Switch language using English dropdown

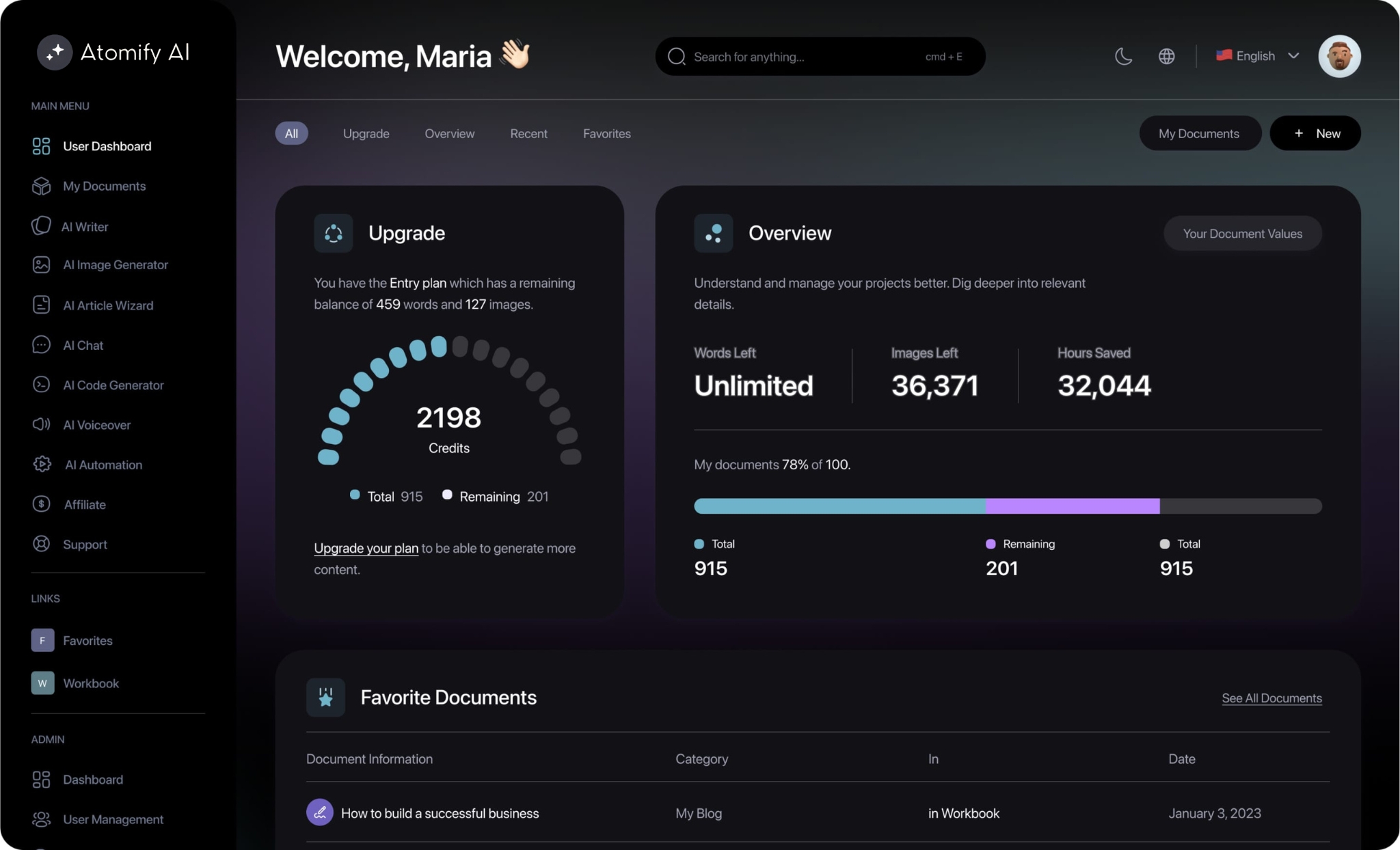[1256, 55]
